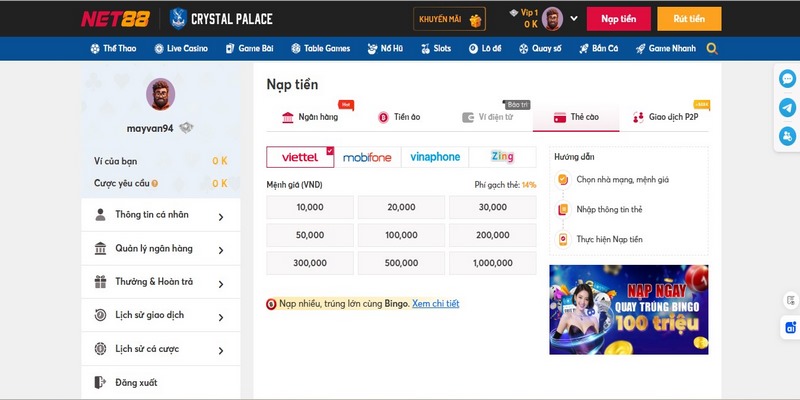
Task: Open the Xem chi tiết link
Action: 436,304
